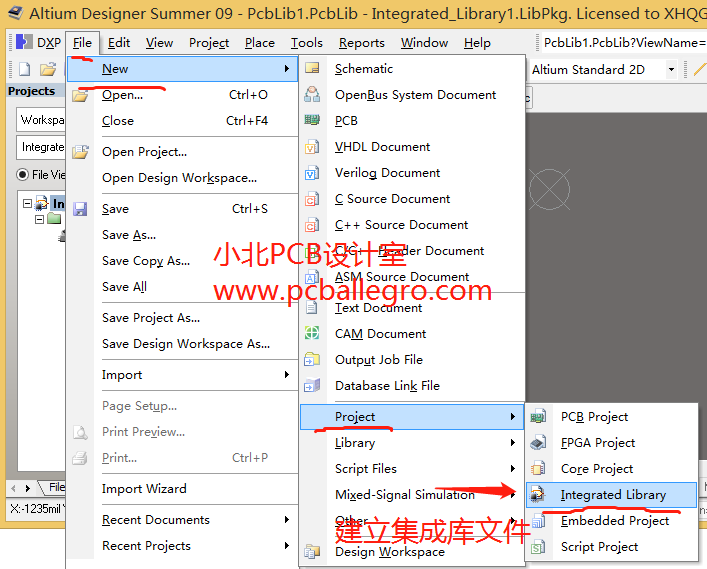Open the File menu
Screen dimensions: 707x569
[82, 43]
